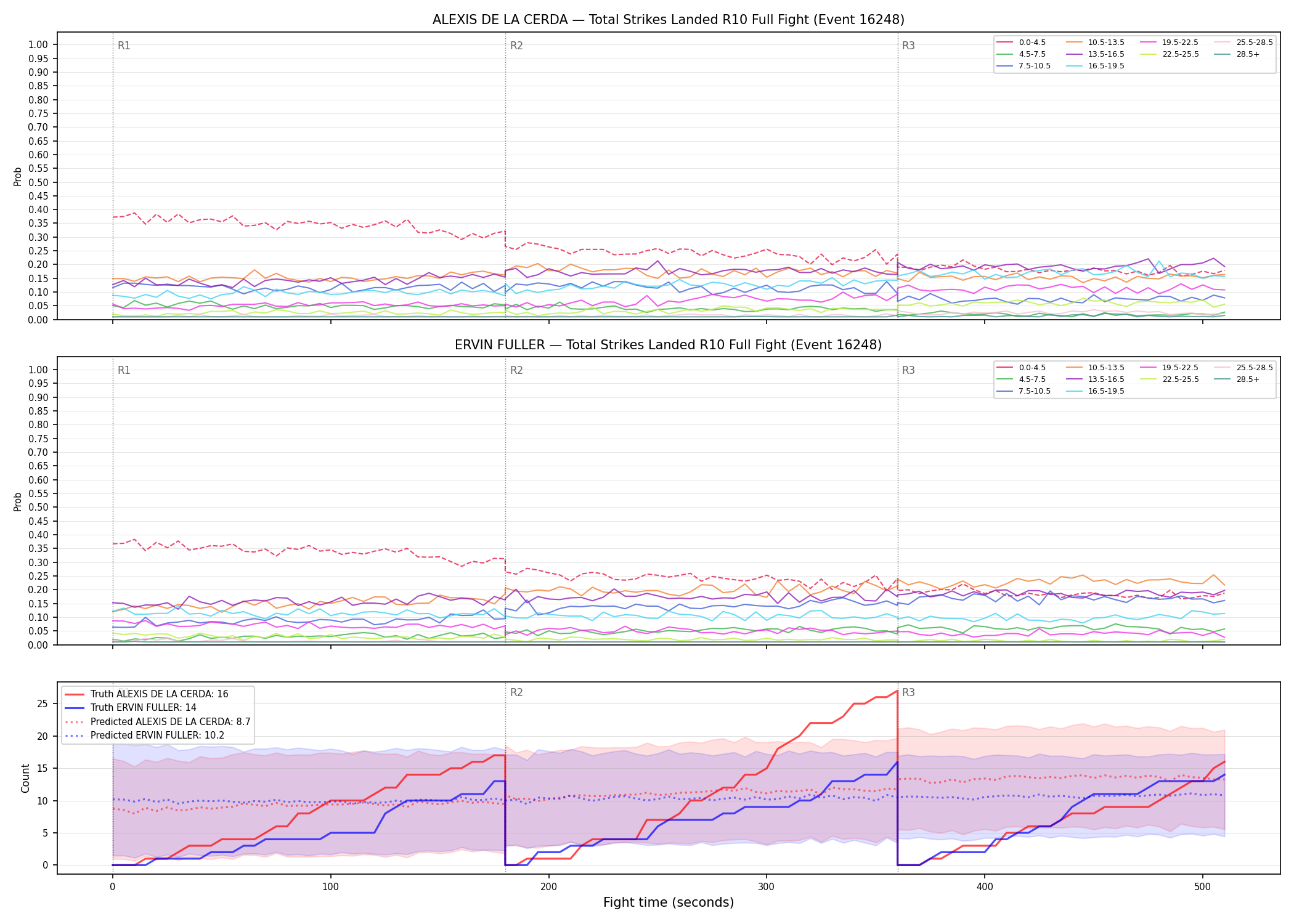
Task: Click the 300 tick on the time axis
Action: 767,887
